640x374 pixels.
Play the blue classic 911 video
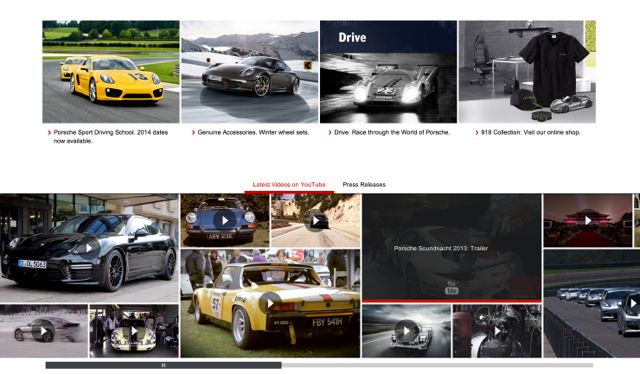tap(225, 220)
